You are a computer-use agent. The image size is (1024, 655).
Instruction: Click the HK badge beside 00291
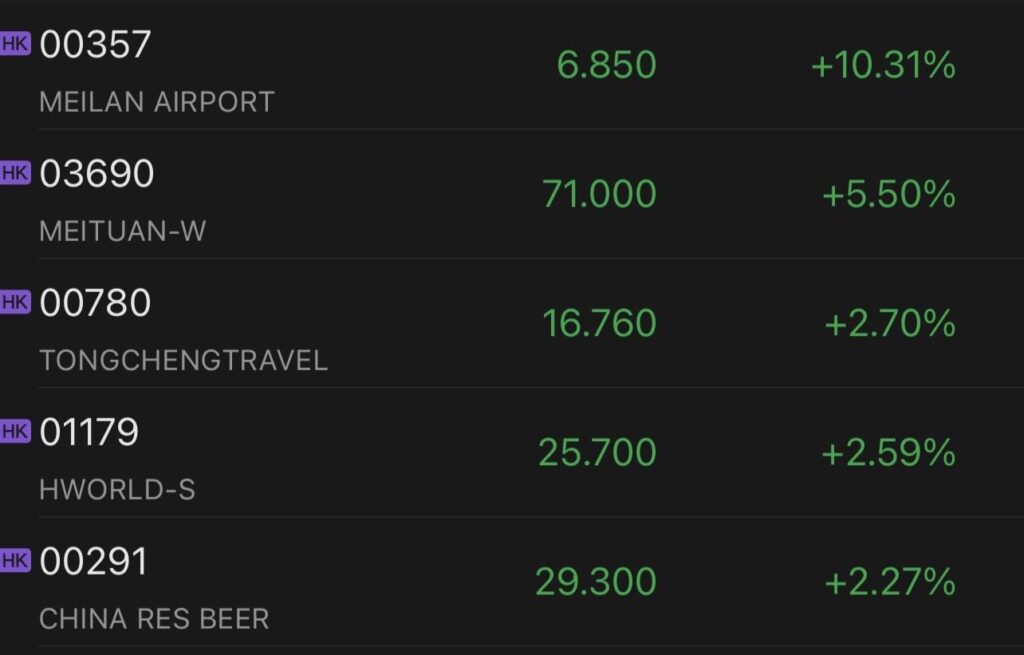point(15,561)
